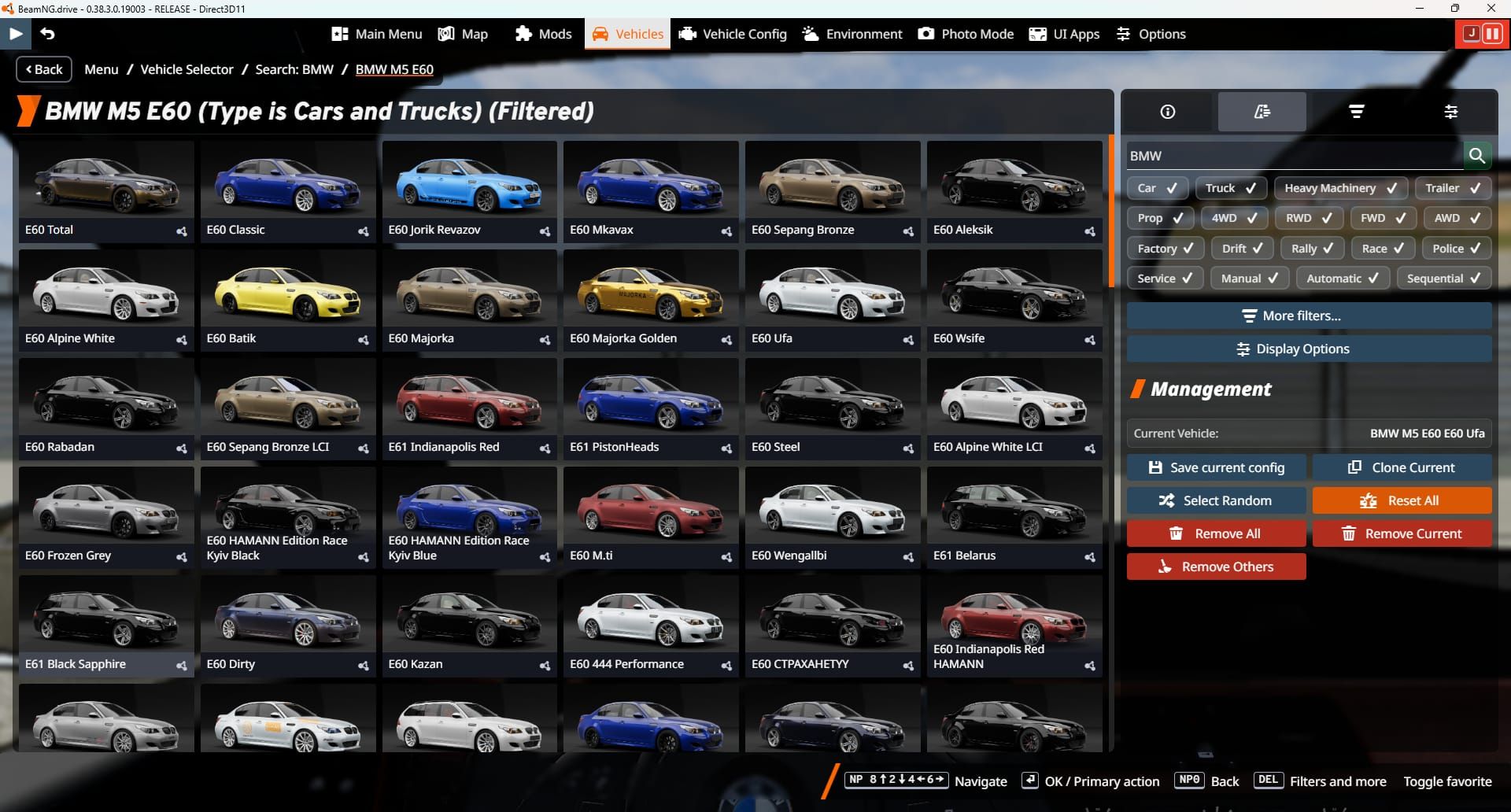
Task: Open More filters...
Action: point(1309,316)
